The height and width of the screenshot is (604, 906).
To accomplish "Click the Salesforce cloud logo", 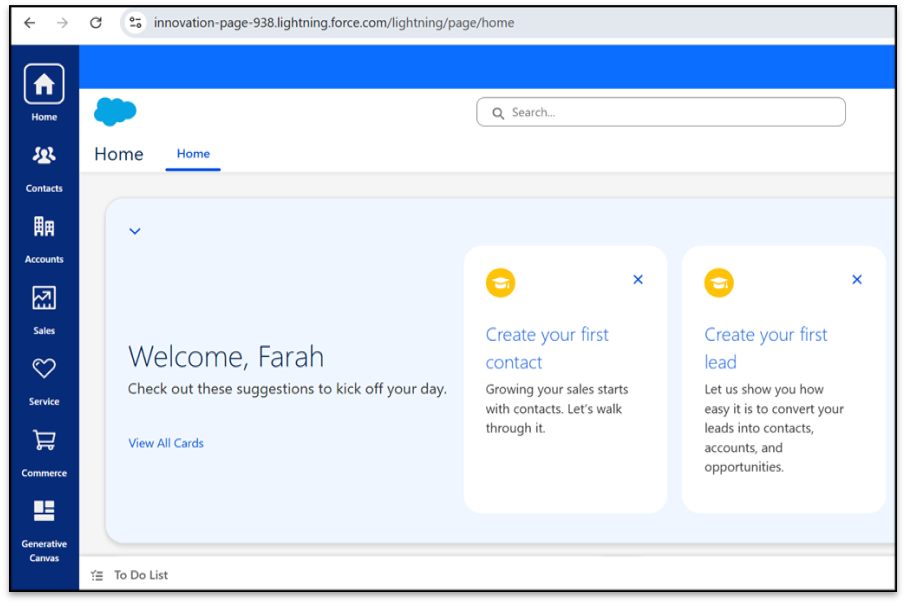I will [x=114, y=111].
